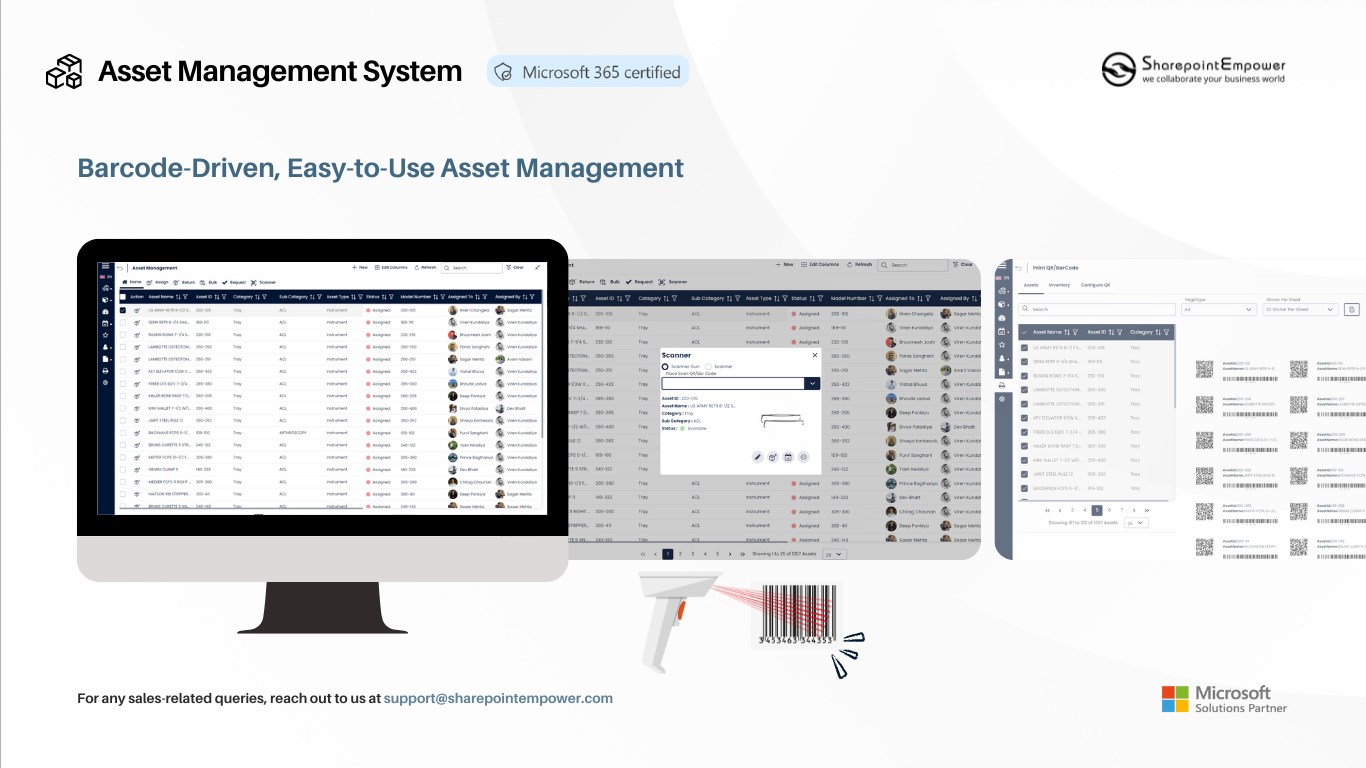1366x768 pixels.
Task: Go to page 2 under middle table
Action: [680, 553]
